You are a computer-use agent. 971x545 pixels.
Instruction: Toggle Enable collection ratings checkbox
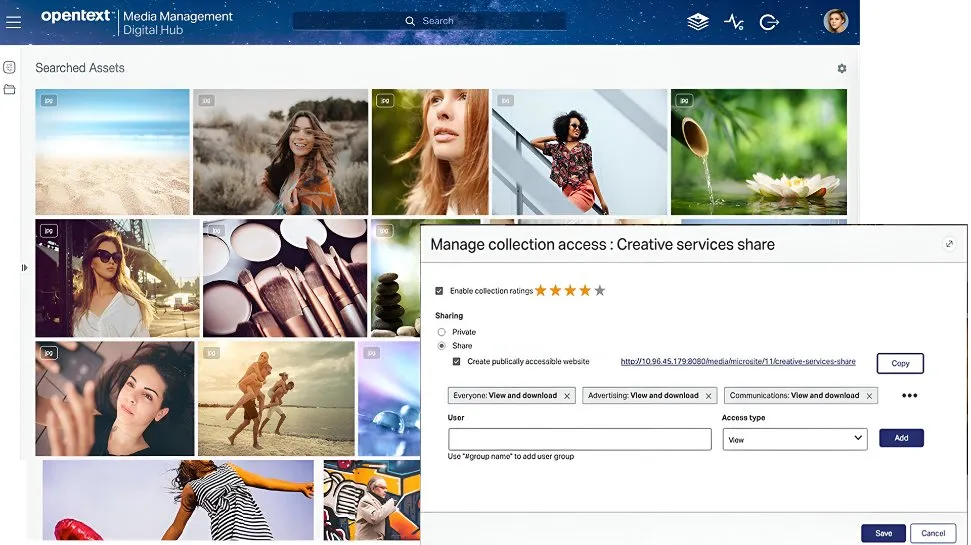[x=440, y=291]
